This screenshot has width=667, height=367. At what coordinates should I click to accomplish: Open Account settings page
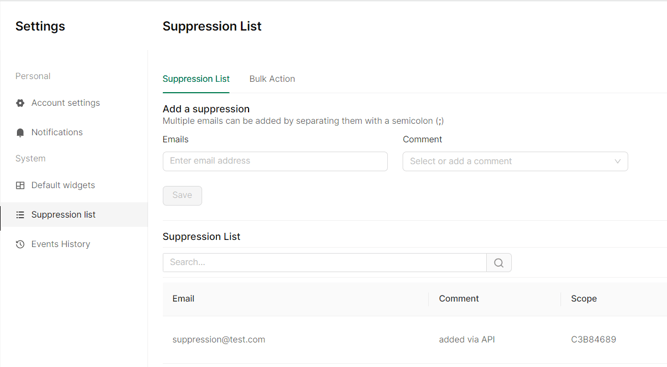coord(66,103)
